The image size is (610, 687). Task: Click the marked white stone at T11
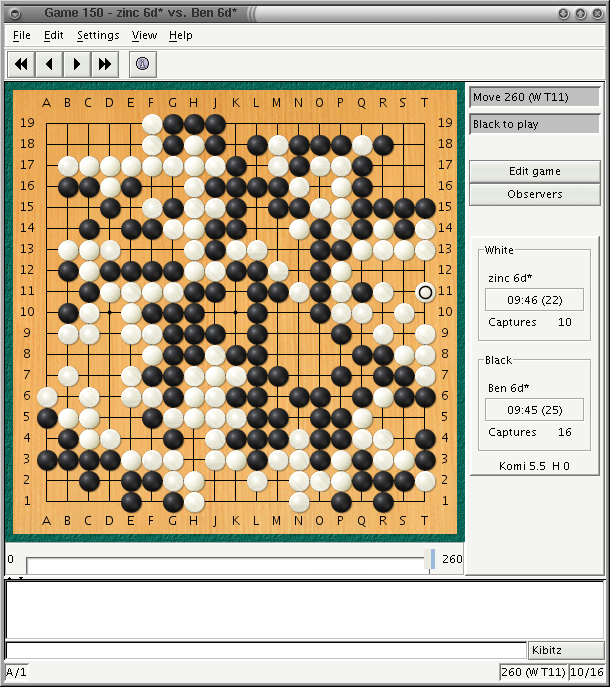tap(425, 292)
